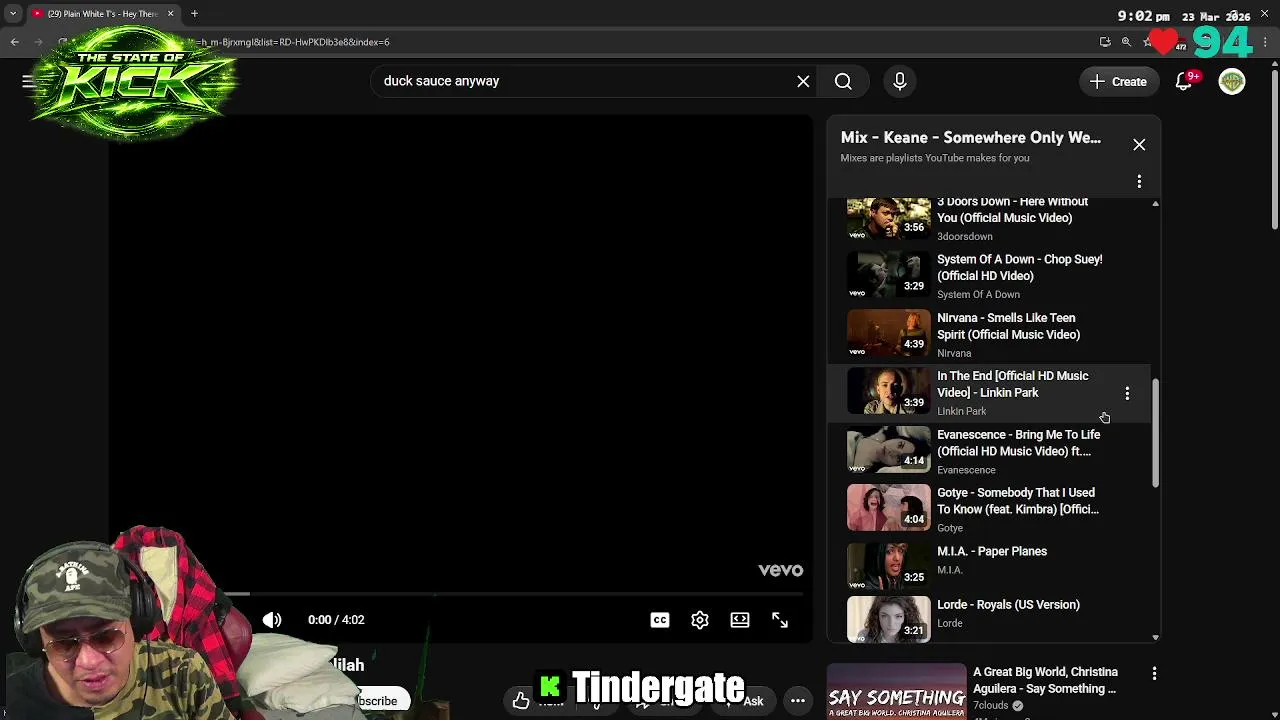Play Evanescence Bring Me To Life thumbnail

(888, 451)
